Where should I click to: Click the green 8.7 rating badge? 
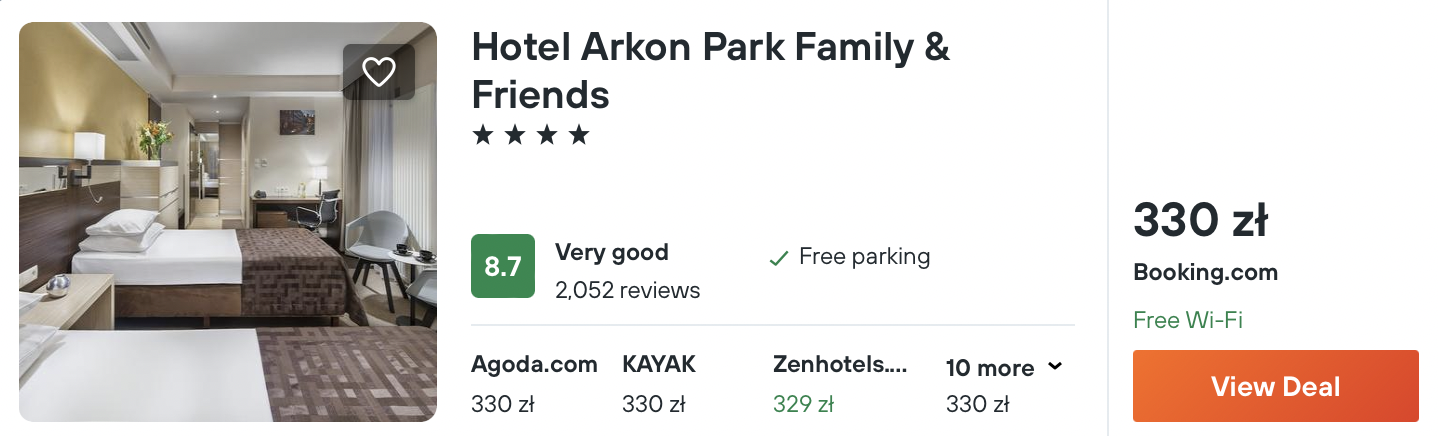click(x=502, y=267)
